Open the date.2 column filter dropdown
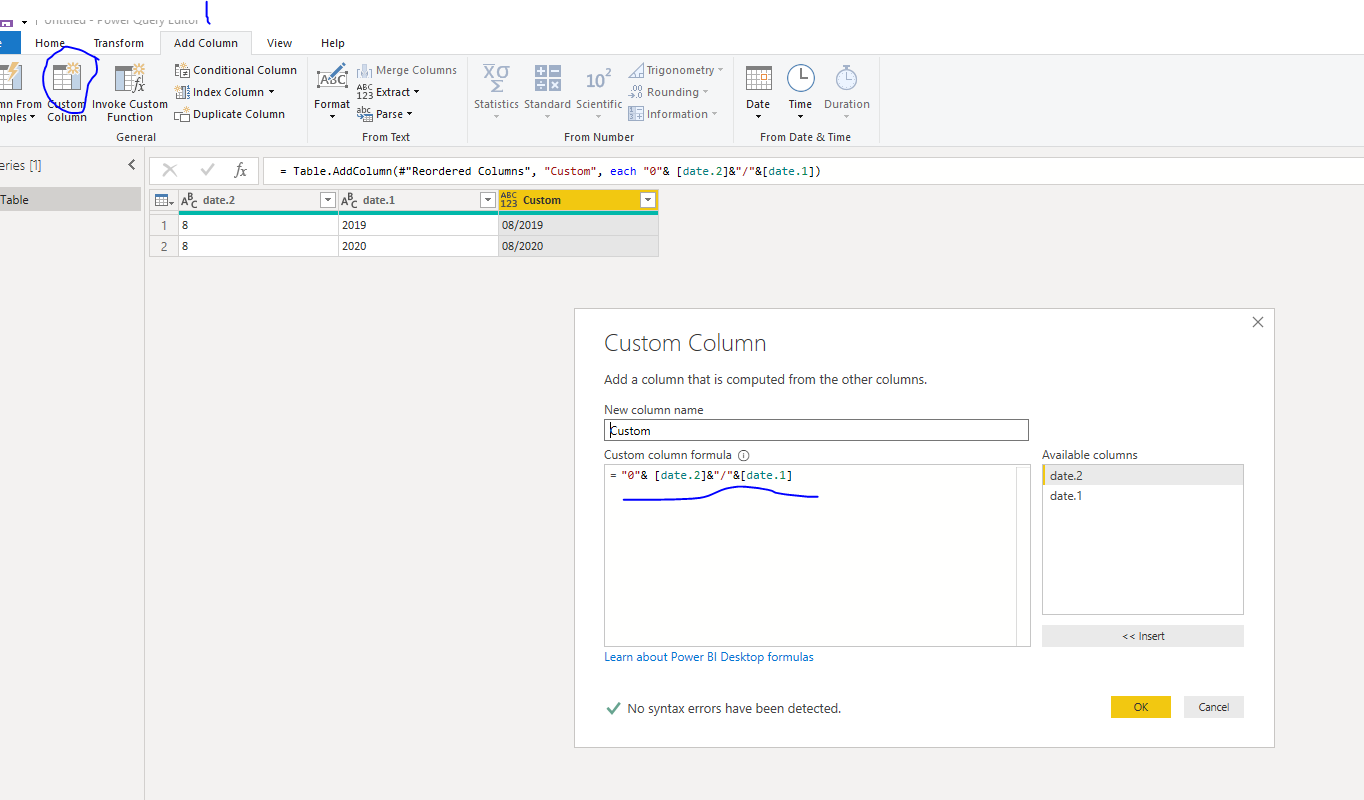 327,200
